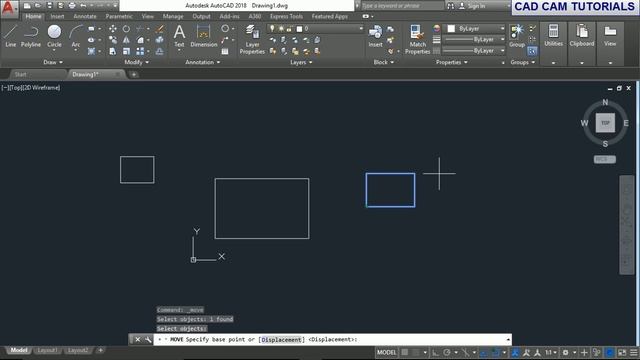
Task: Open the Home ribbon tab
Action: click(33, 16)
